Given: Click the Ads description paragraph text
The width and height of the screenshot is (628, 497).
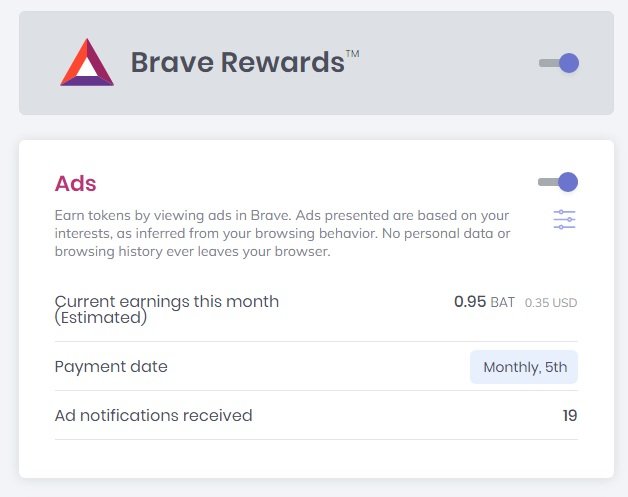Looking at the screenshot, I should [x=280, y=233].
